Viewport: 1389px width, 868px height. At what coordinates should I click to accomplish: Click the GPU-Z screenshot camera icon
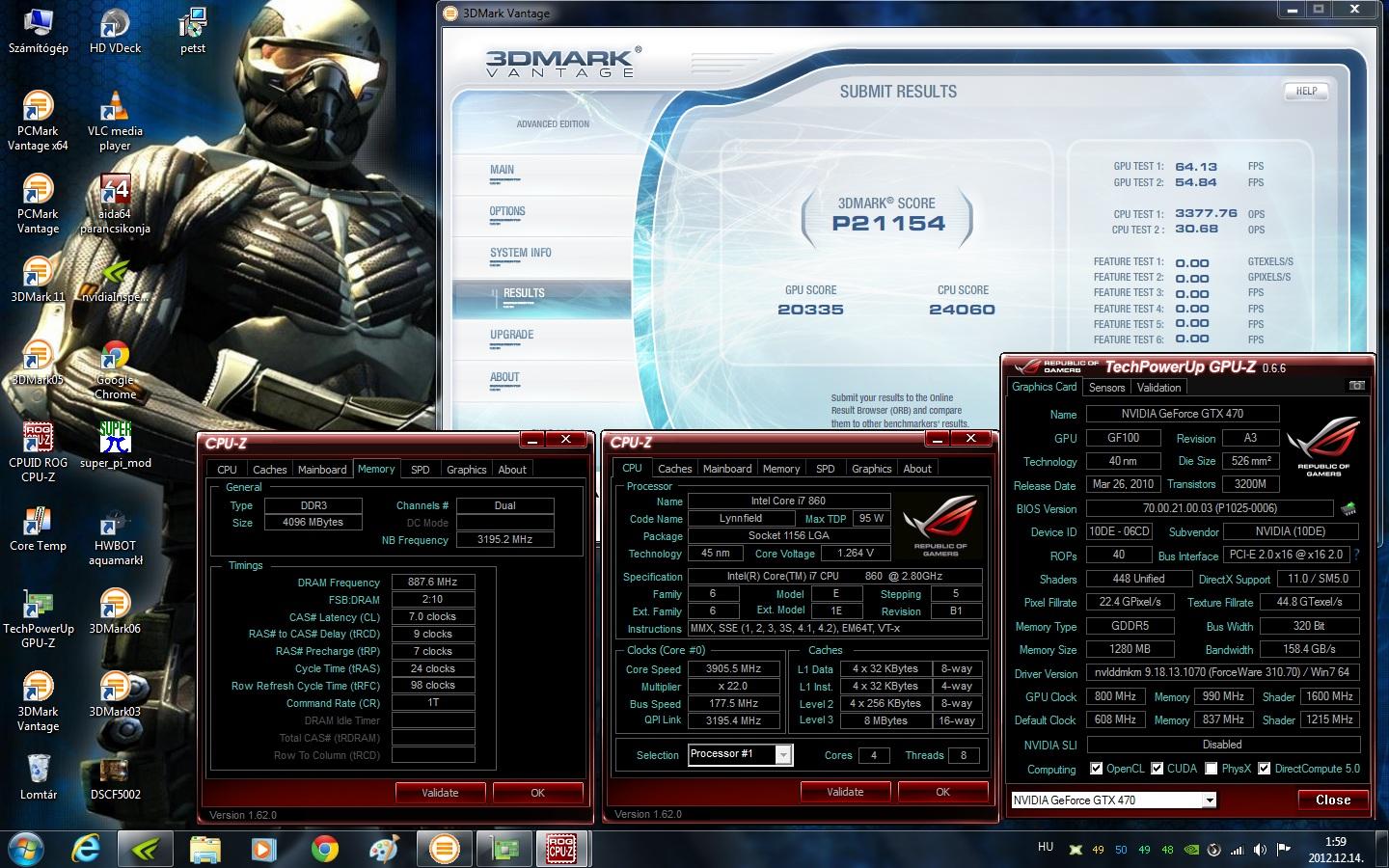point(1356,386)
